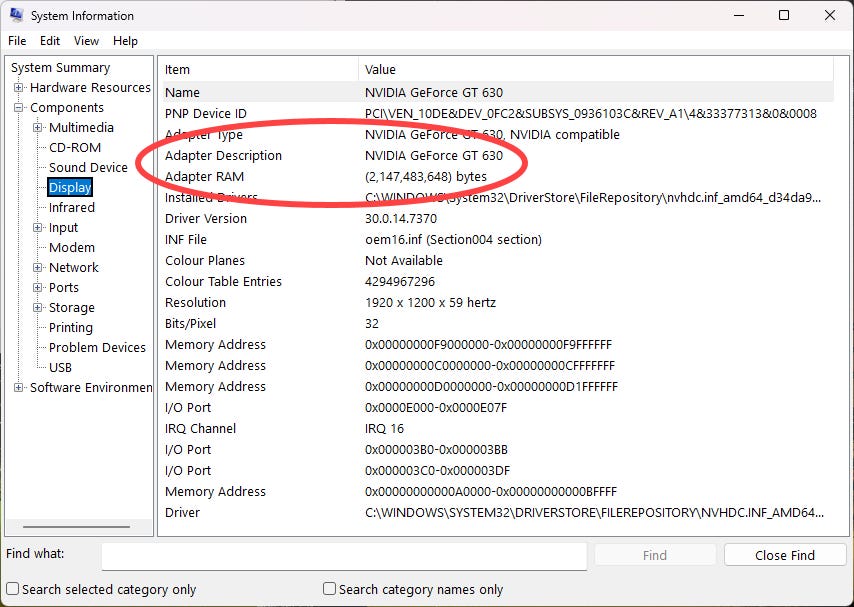Click the 'Find what' search field
Image resolution: width=854 pixels, height=607 pixels.
[x=344, y=556]
